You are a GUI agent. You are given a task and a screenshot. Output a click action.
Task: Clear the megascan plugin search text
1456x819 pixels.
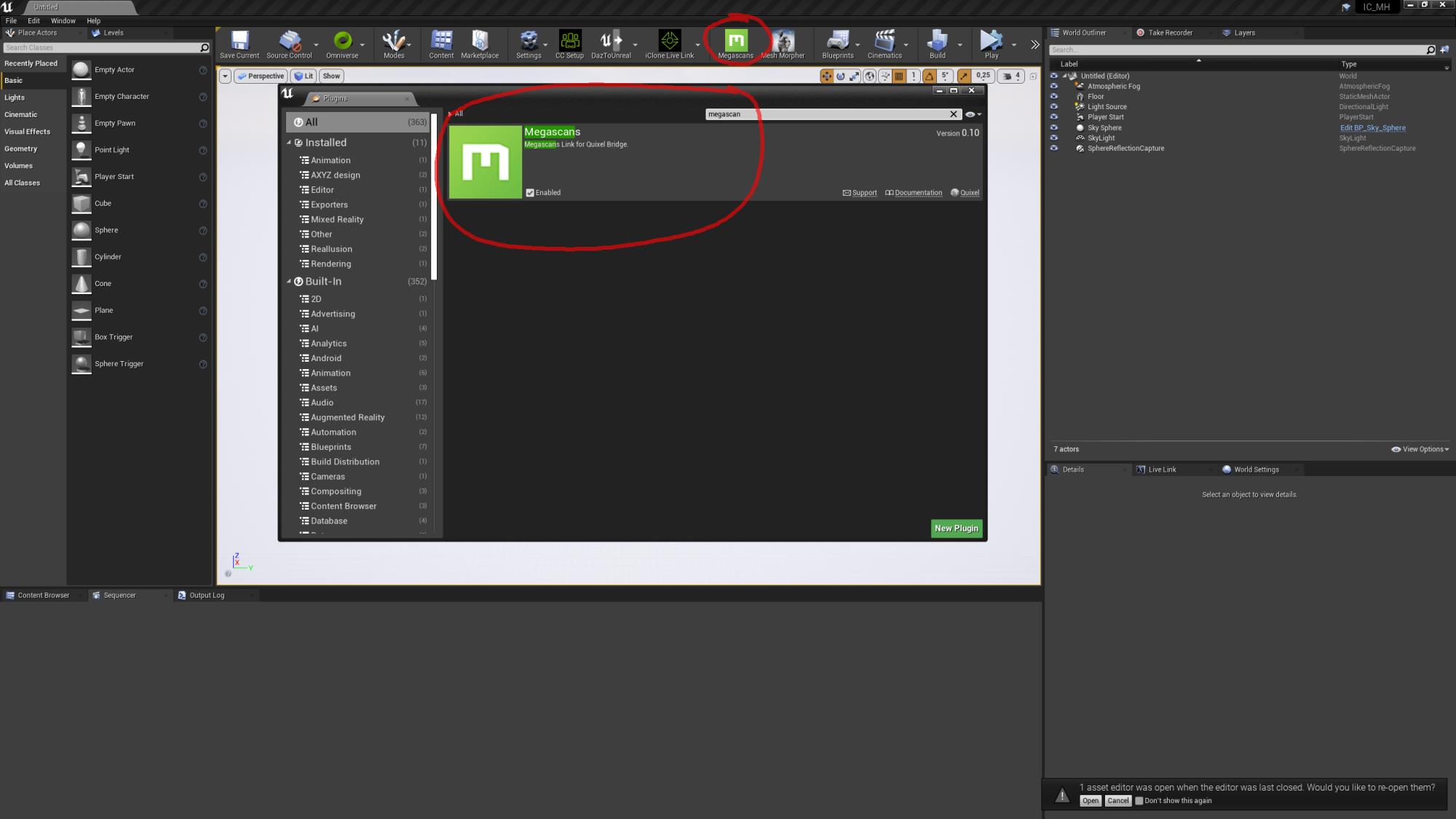coord(954,114)
